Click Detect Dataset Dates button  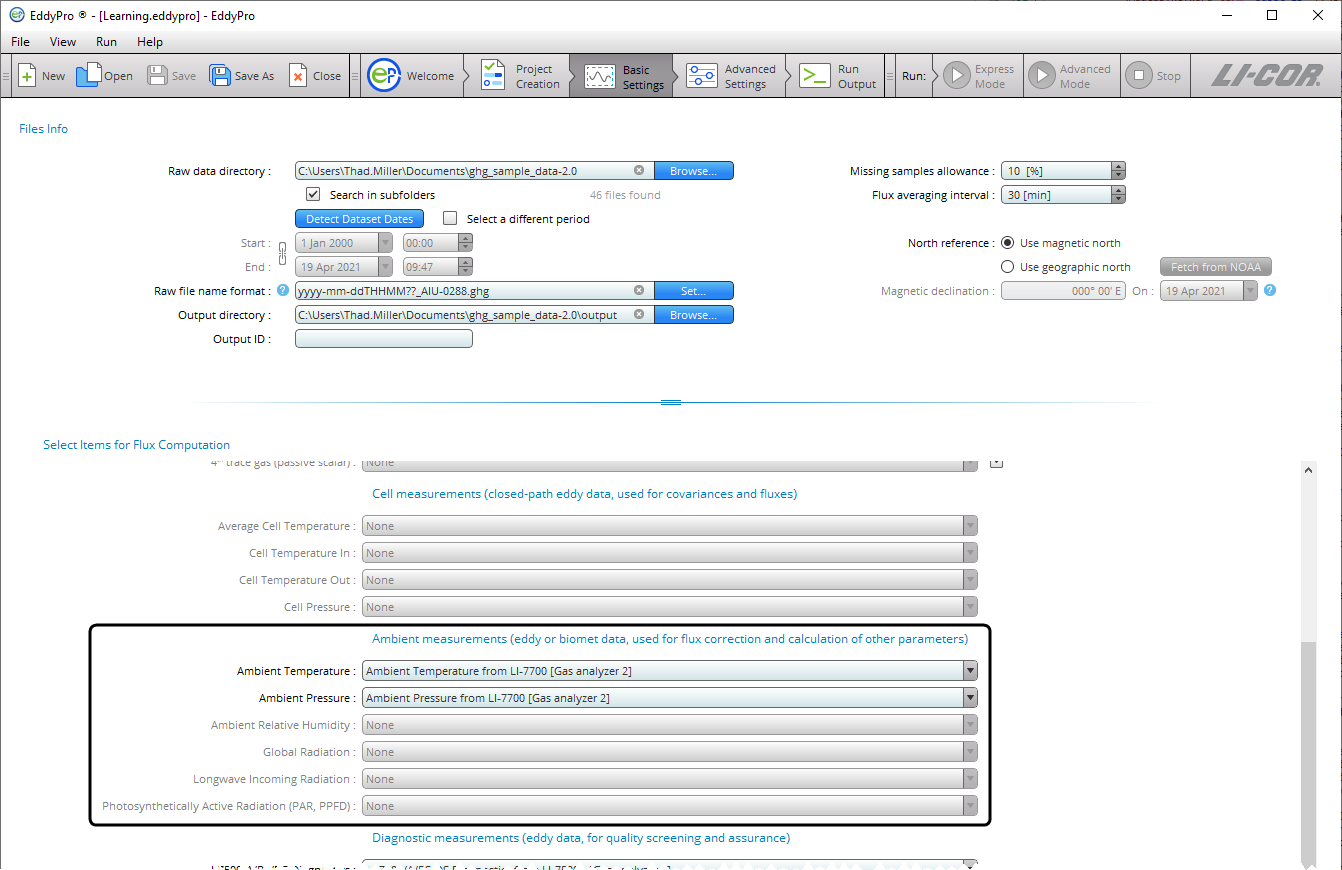click(359, 219)
